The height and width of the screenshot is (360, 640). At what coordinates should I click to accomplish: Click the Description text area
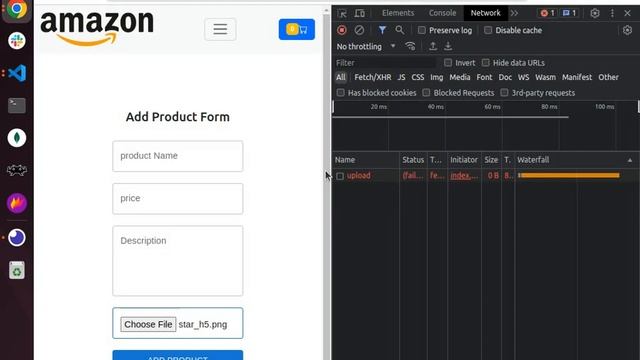[x=178, y=260]
